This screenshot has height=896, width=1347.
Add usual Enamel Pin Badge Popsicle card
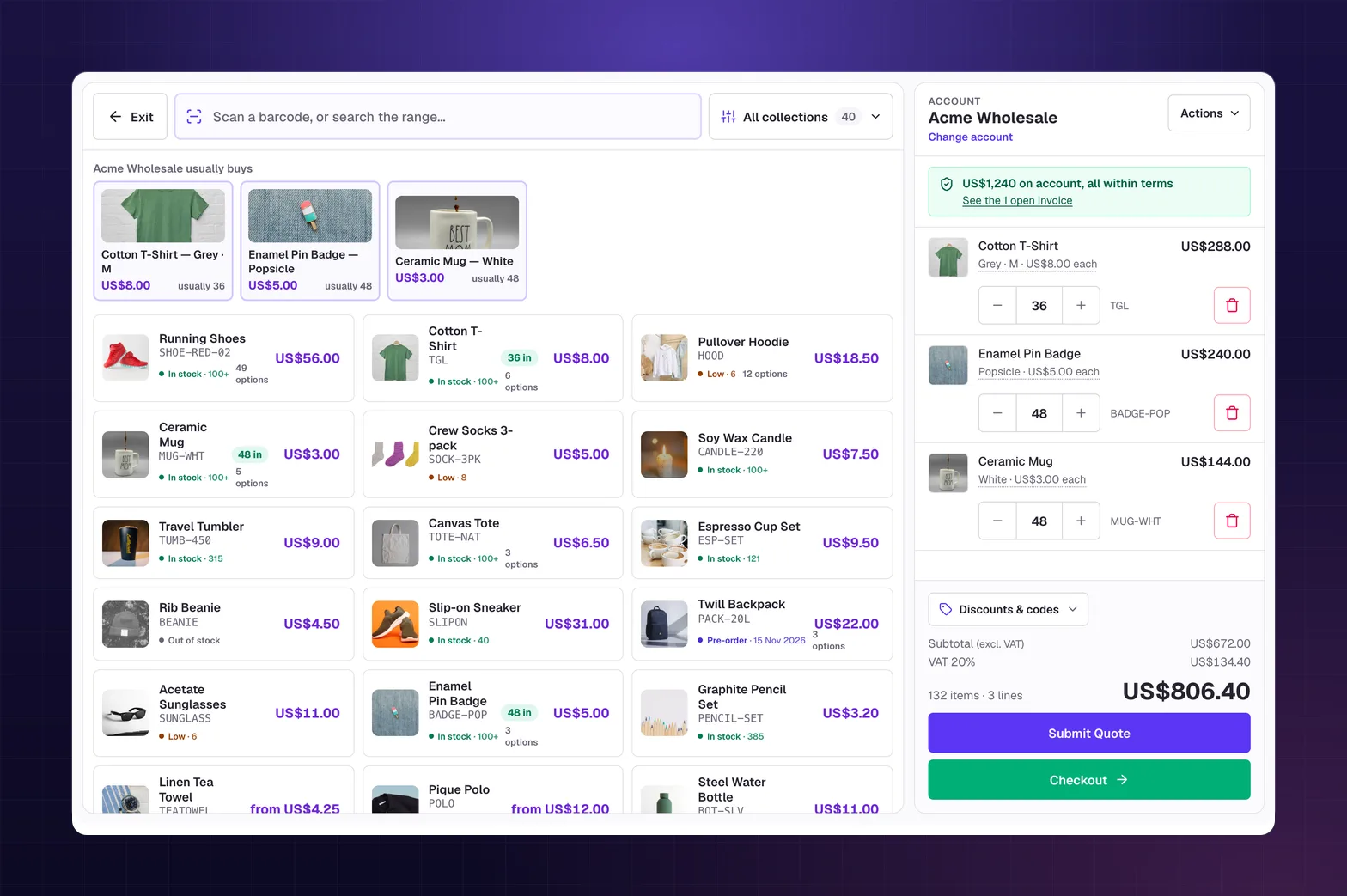pyautogui.click(x=310, y=241)
